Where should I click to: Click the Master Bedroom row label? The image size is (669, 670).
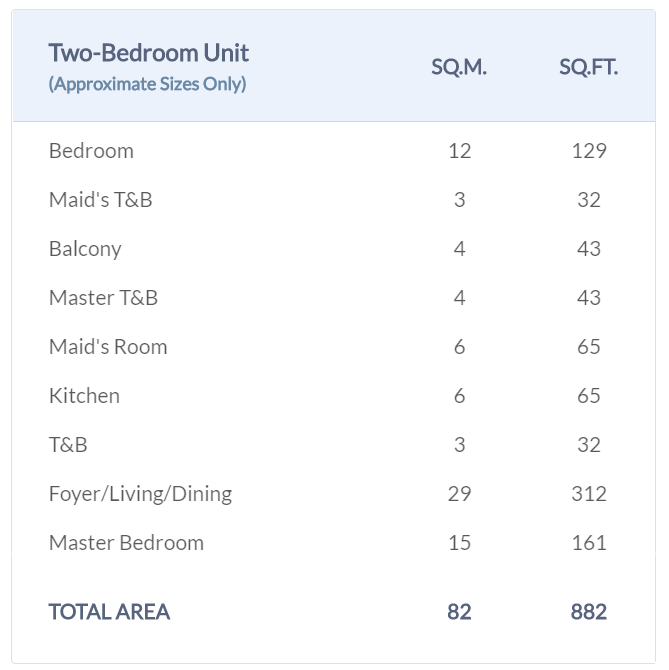pyautogui.click(x=126, y=543)
